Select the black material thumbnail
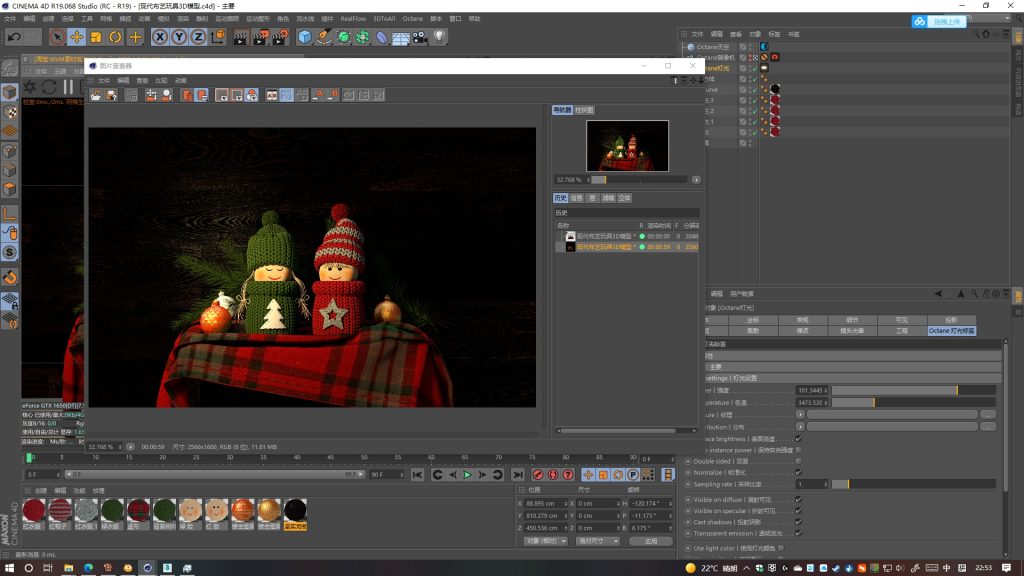 [295, 511]
